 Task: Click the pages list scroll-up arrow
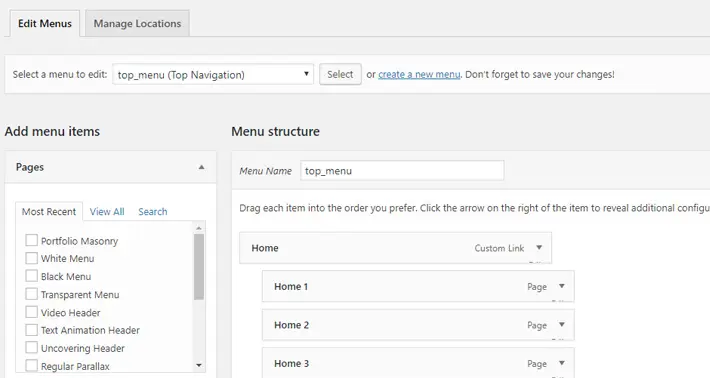click(x=199, y=227)
